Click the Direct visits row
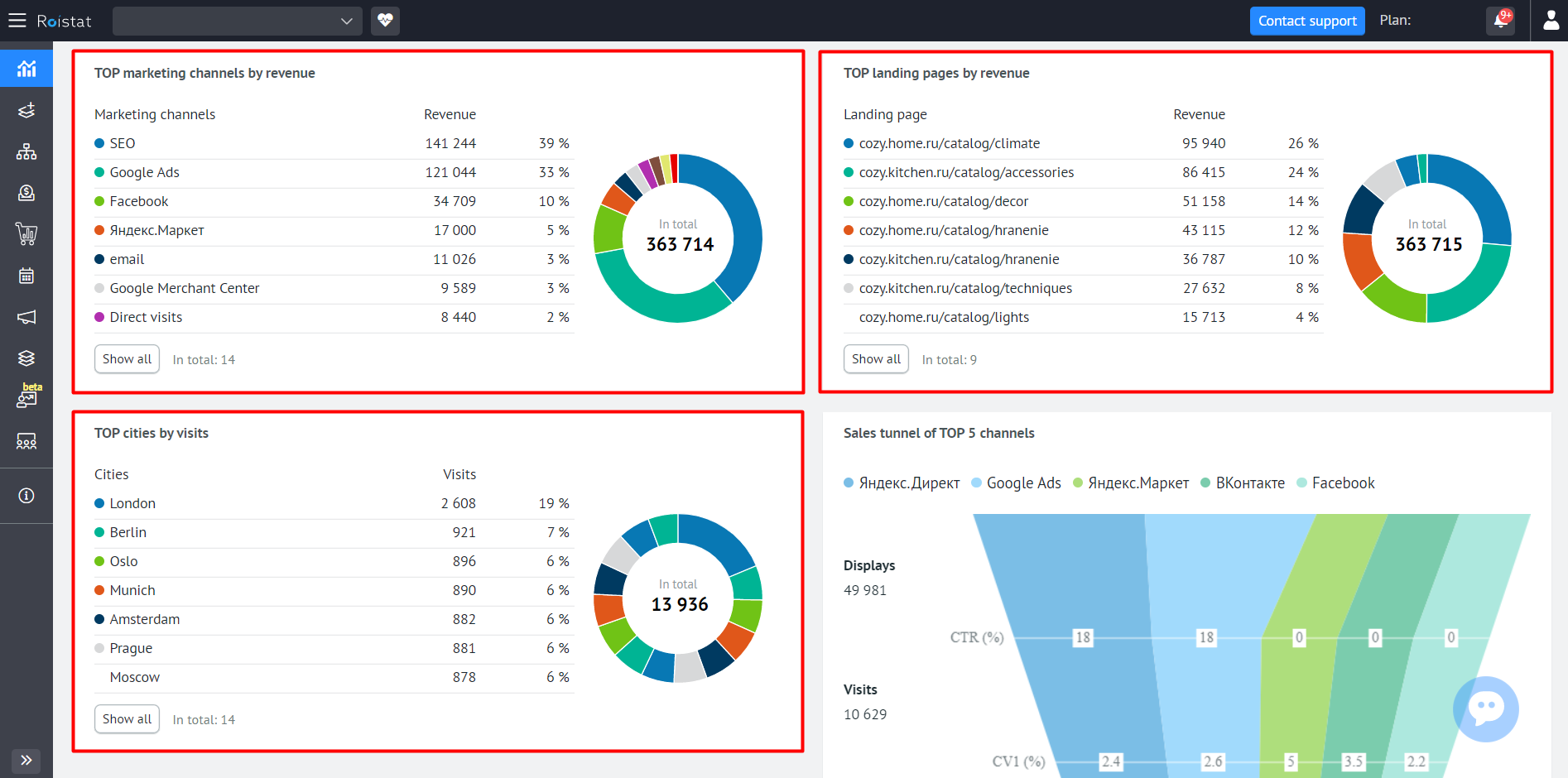Image resolution: width=1568 pixels, height=778 pixels. point(334,317)
